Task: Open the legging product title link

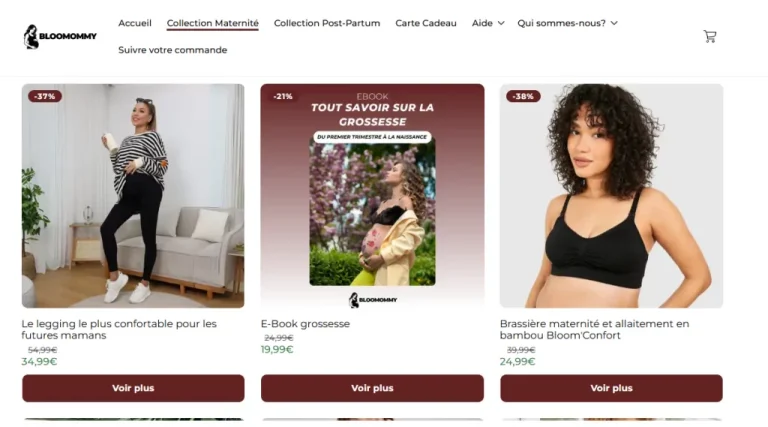Action: (x=119, y=330)
